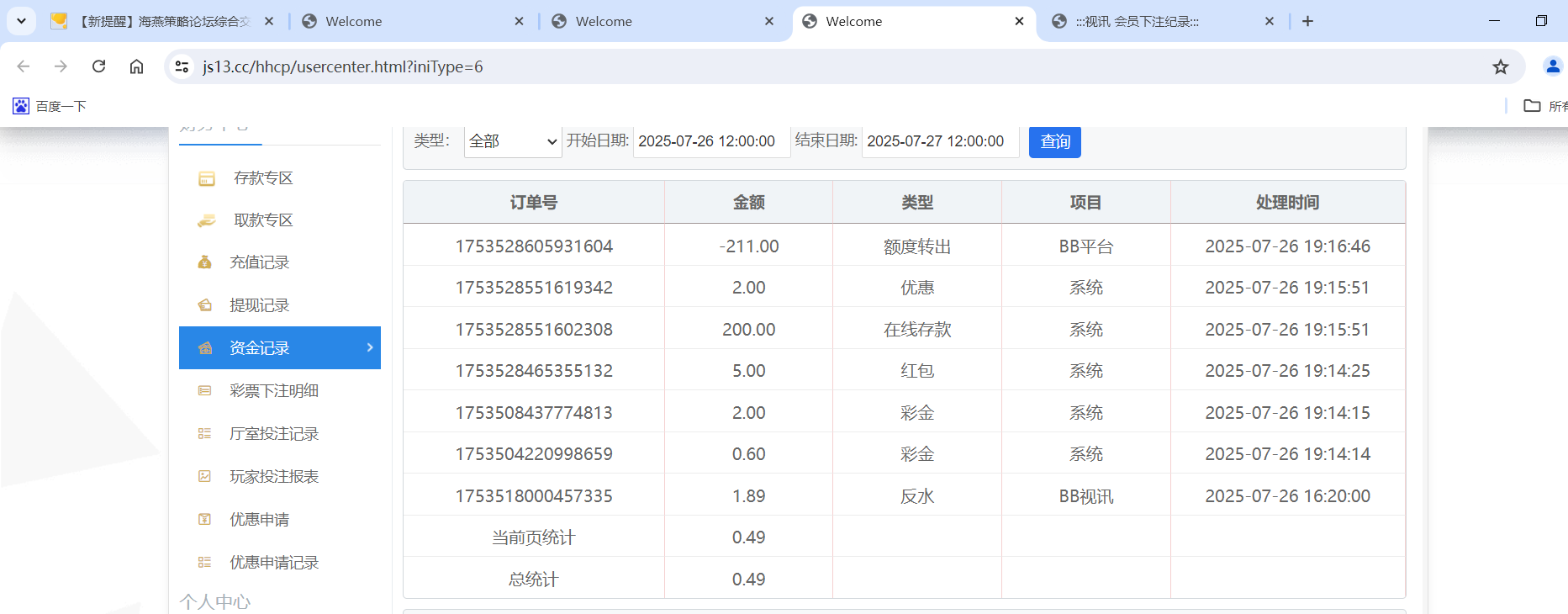Click the 结束日期 end date field
Viewport: 1568px width, 614px height.
[939, 141]
